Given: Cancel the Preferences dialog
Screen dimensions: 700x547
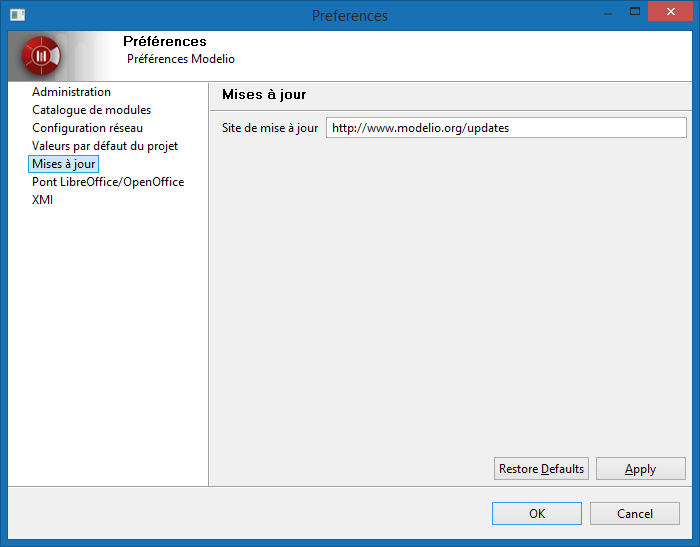Looking at the screenshot, I should tap(635, 514).
